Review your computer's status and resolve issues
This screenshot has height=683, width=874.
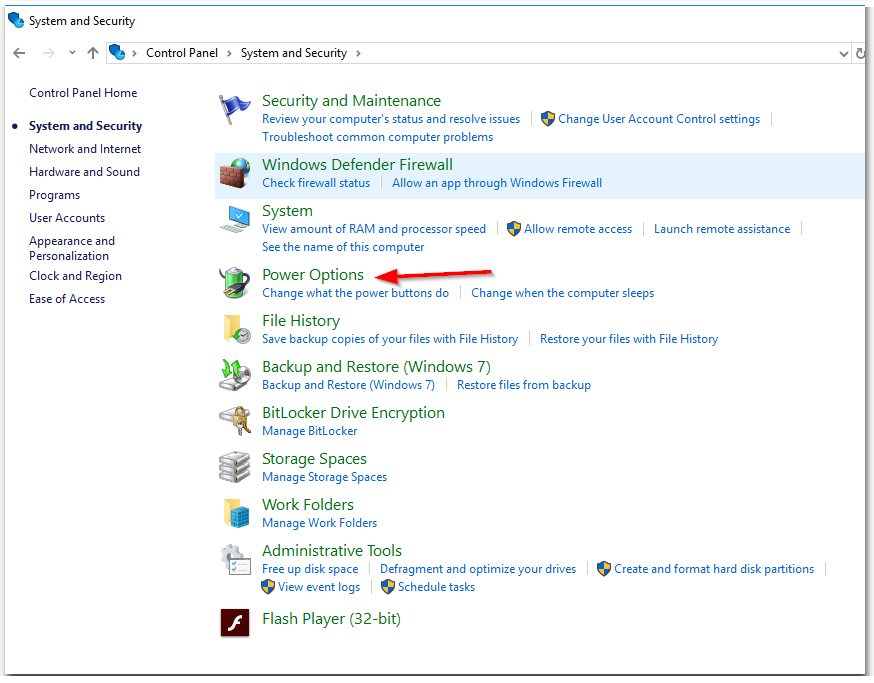[x=391, y=119]
